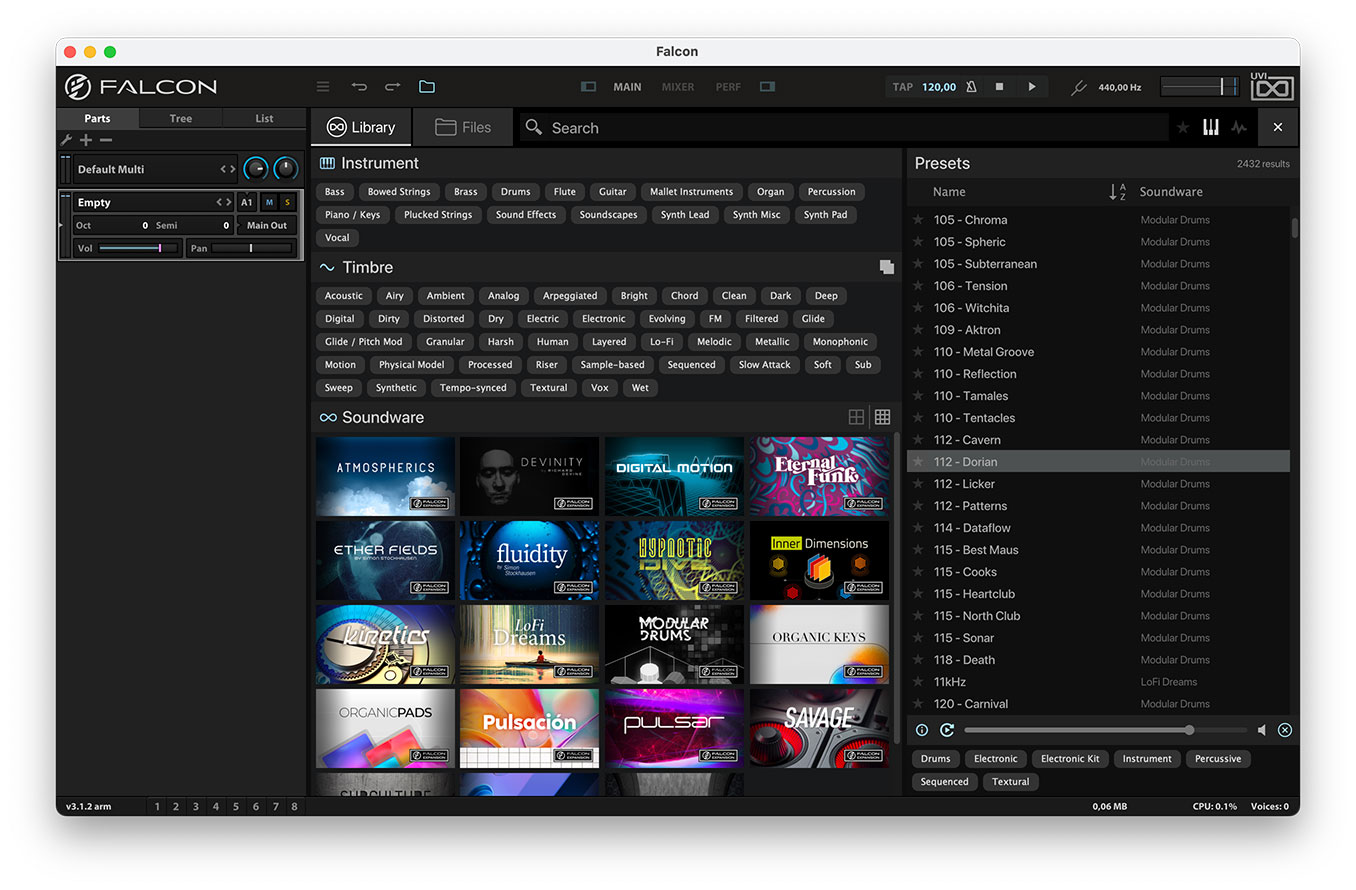Click the circled X clear tags icon

pyautogui.click(x=1285, y=730)
